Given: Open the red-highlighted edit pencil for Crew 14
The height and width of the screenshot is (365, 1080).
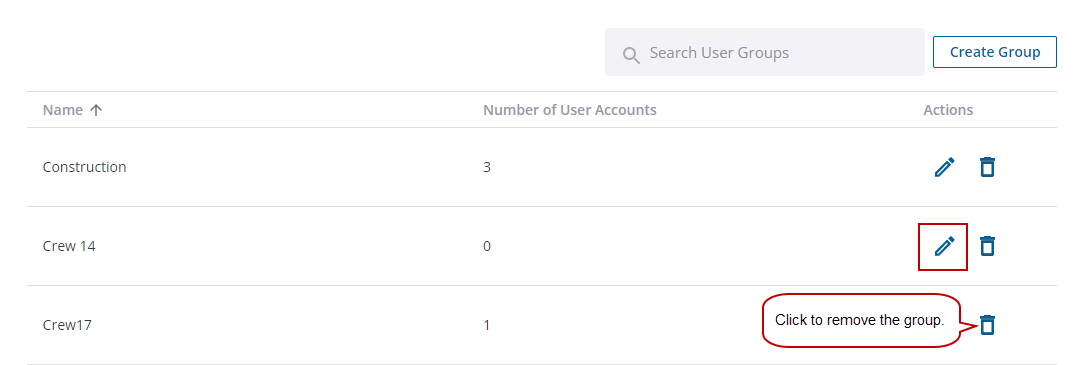Looking at the screenshot, I should pyautogui.click(x=944, y=246).
